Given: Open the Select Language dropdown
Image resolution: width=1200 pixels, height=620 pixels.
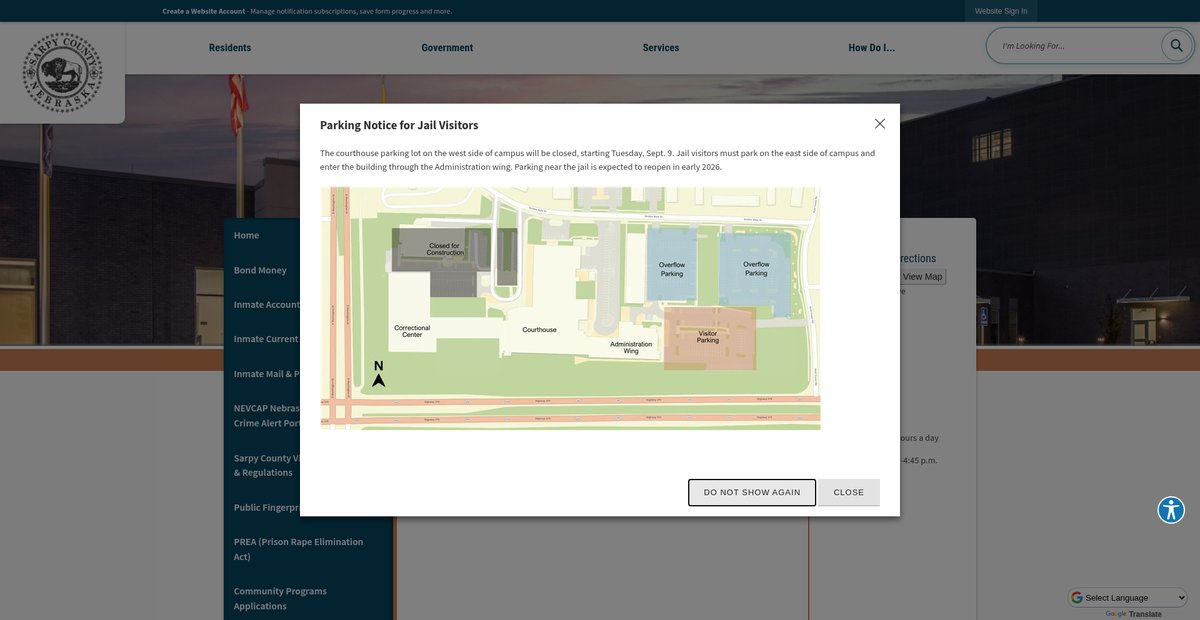Looking at the screenshot, I should 1127,597.
